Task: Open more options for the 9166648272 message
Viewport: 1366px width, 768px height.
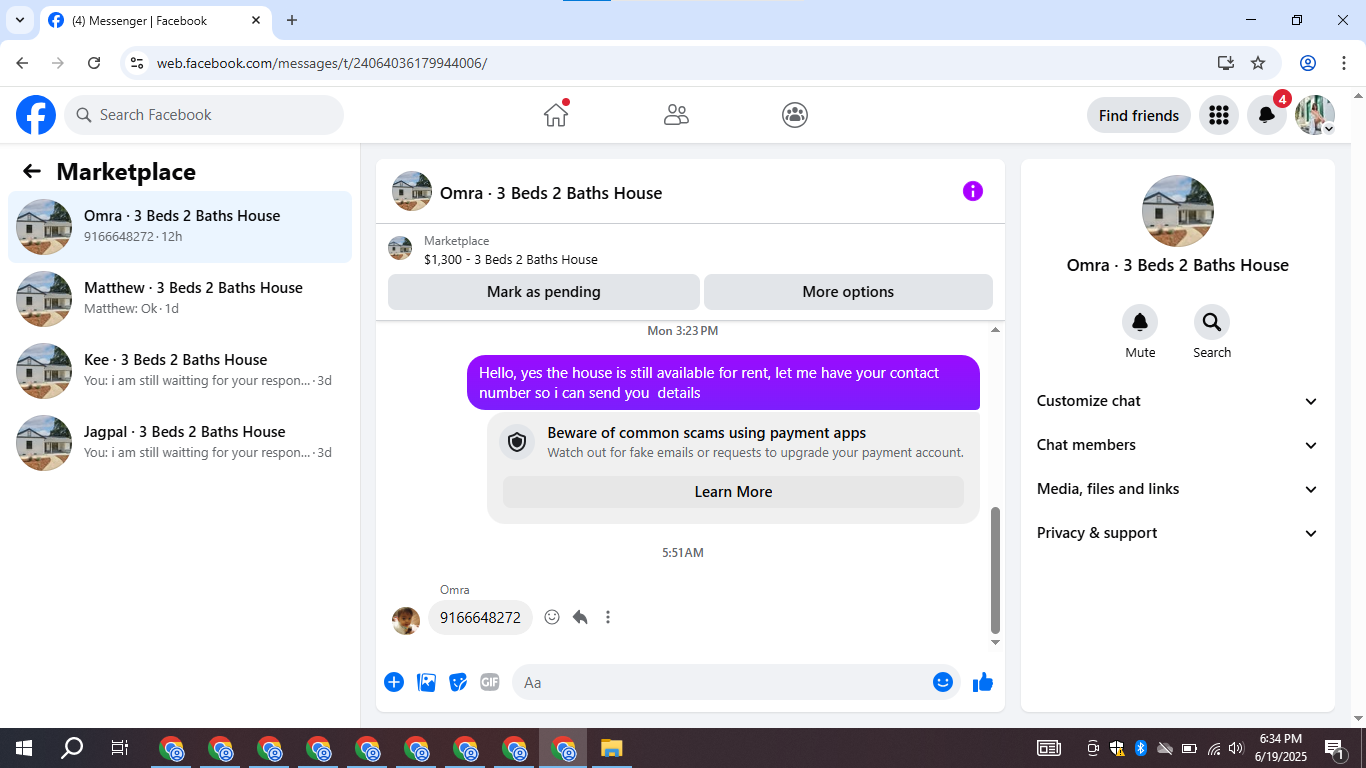Action: [608, 617]
